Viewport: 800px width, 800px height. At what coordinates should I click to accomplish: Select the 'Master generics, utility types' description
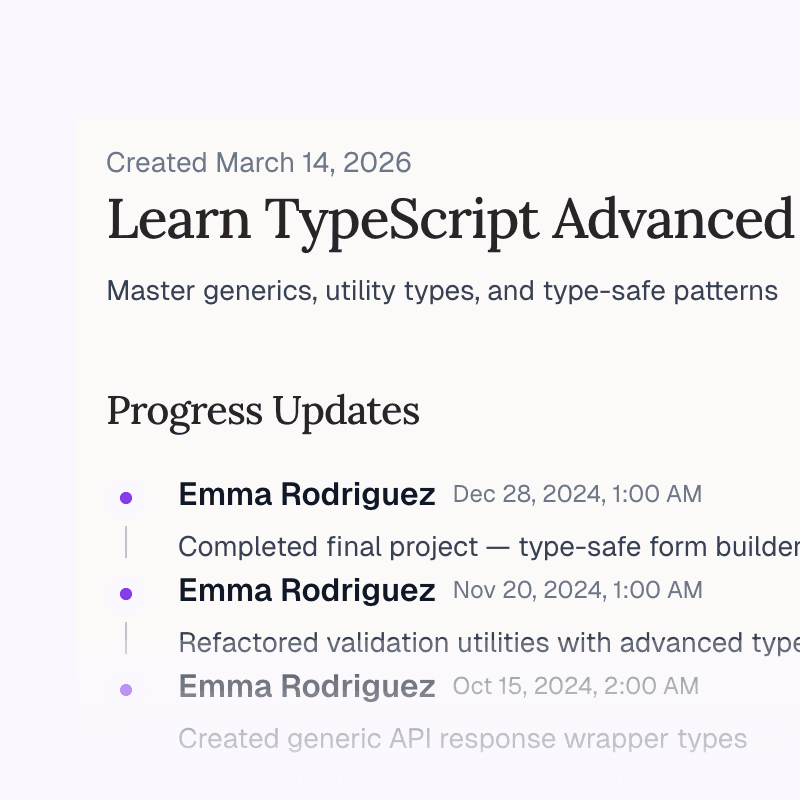442,291
